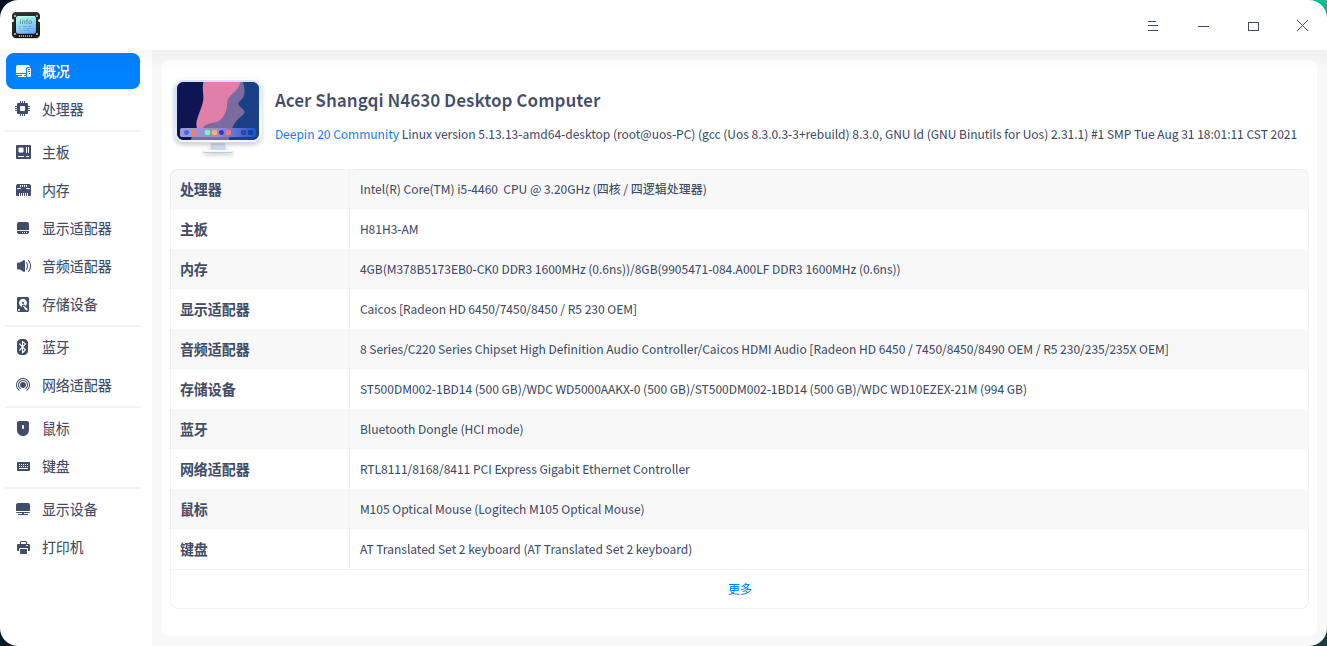Screen dimensions: 1327x646
Task: Select 处理器 in the sidebar
Action: tap(73, 109)
